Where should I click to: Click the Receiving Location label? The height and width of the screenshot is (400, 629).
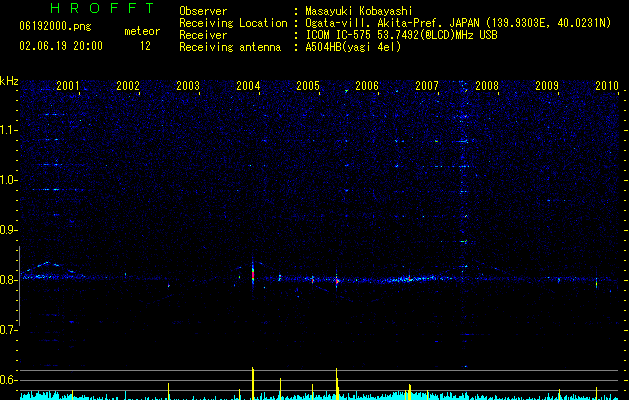pos(233,23)
